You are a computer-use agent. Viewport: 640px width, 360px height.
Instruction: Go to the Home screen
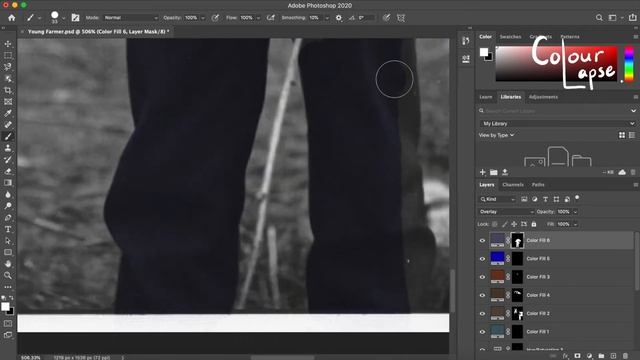pyautogui.click(x=11, y=18)
